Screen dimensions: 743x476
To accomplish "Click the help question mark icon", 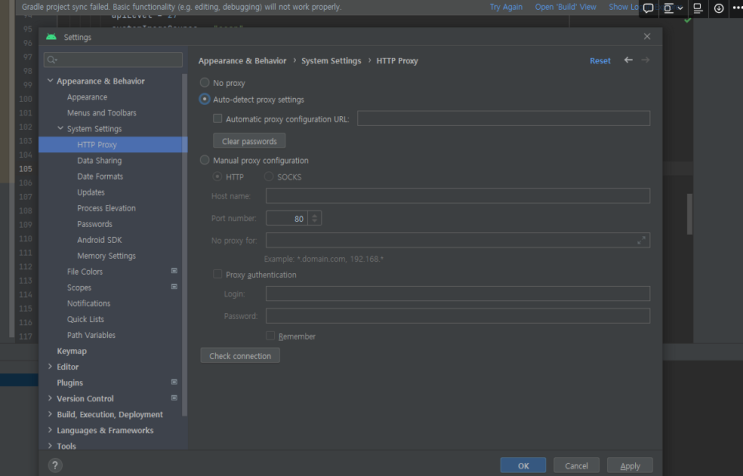I will click(54, 465).
